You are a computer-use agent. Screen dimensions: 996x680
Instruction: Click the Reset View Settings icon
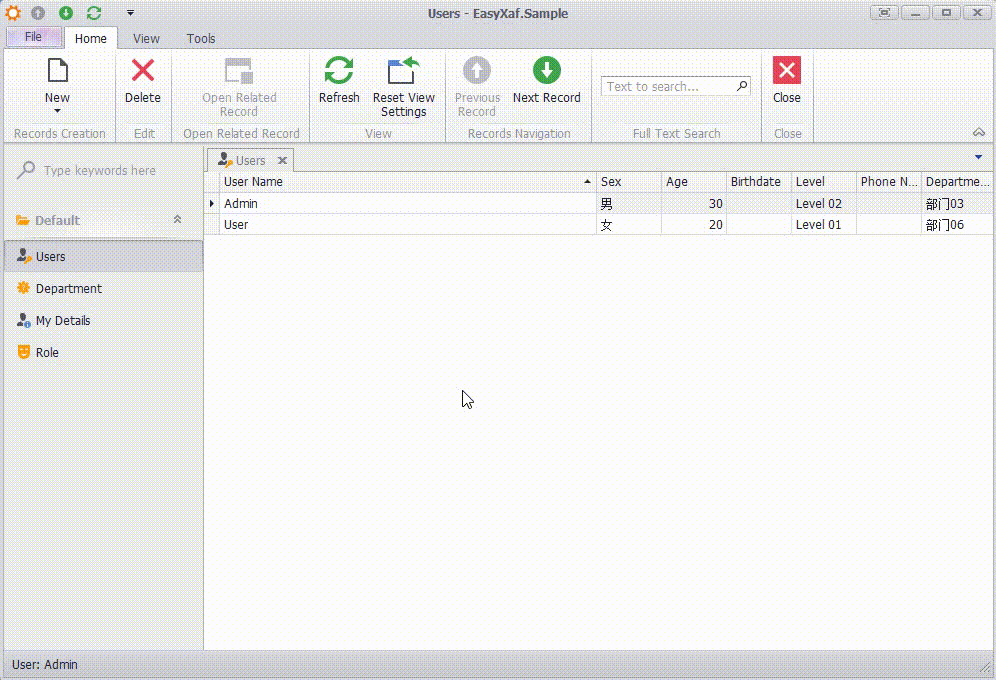click(403, 71)
